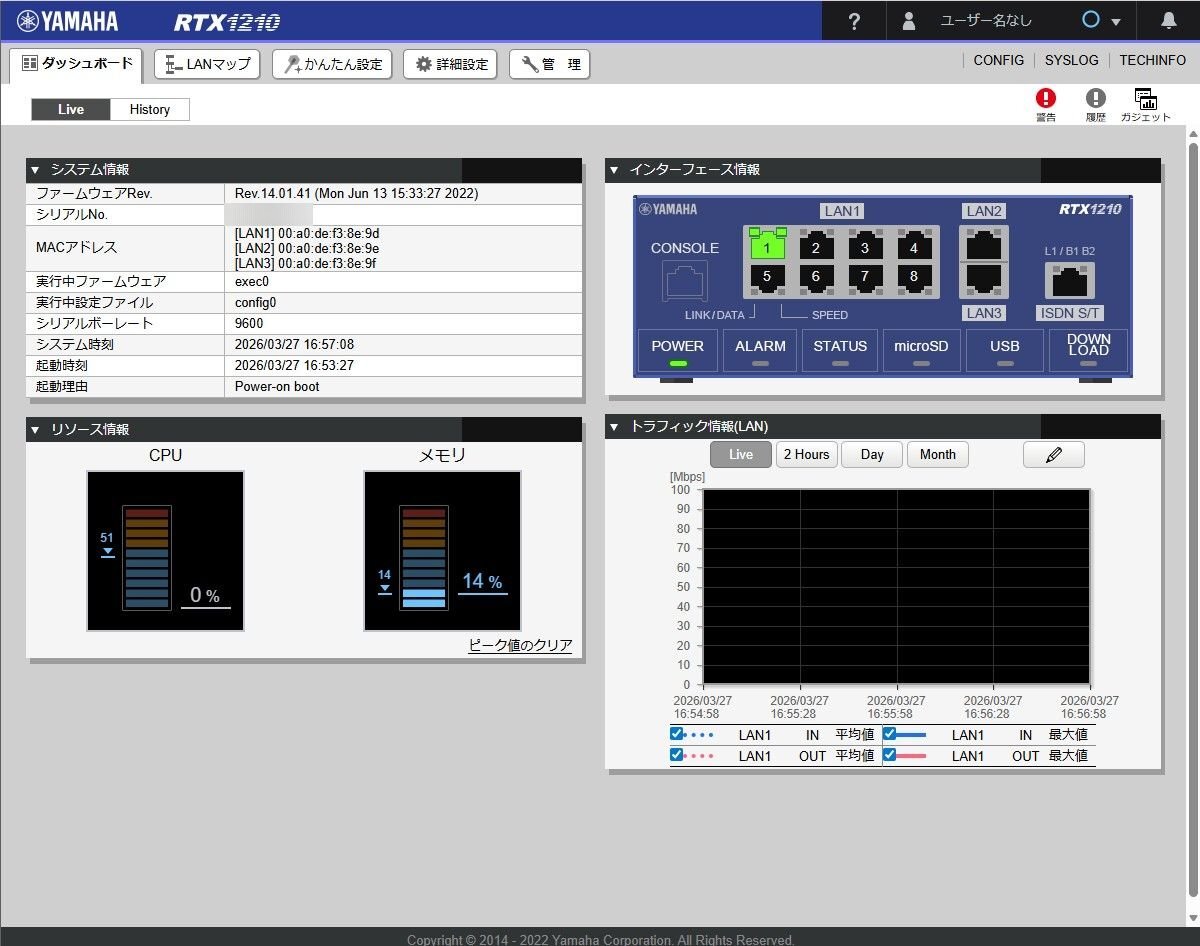This screenshot has height=946, width=1200.
Task: Open the user dropdown arrow in header
Action: (1116, 22)
